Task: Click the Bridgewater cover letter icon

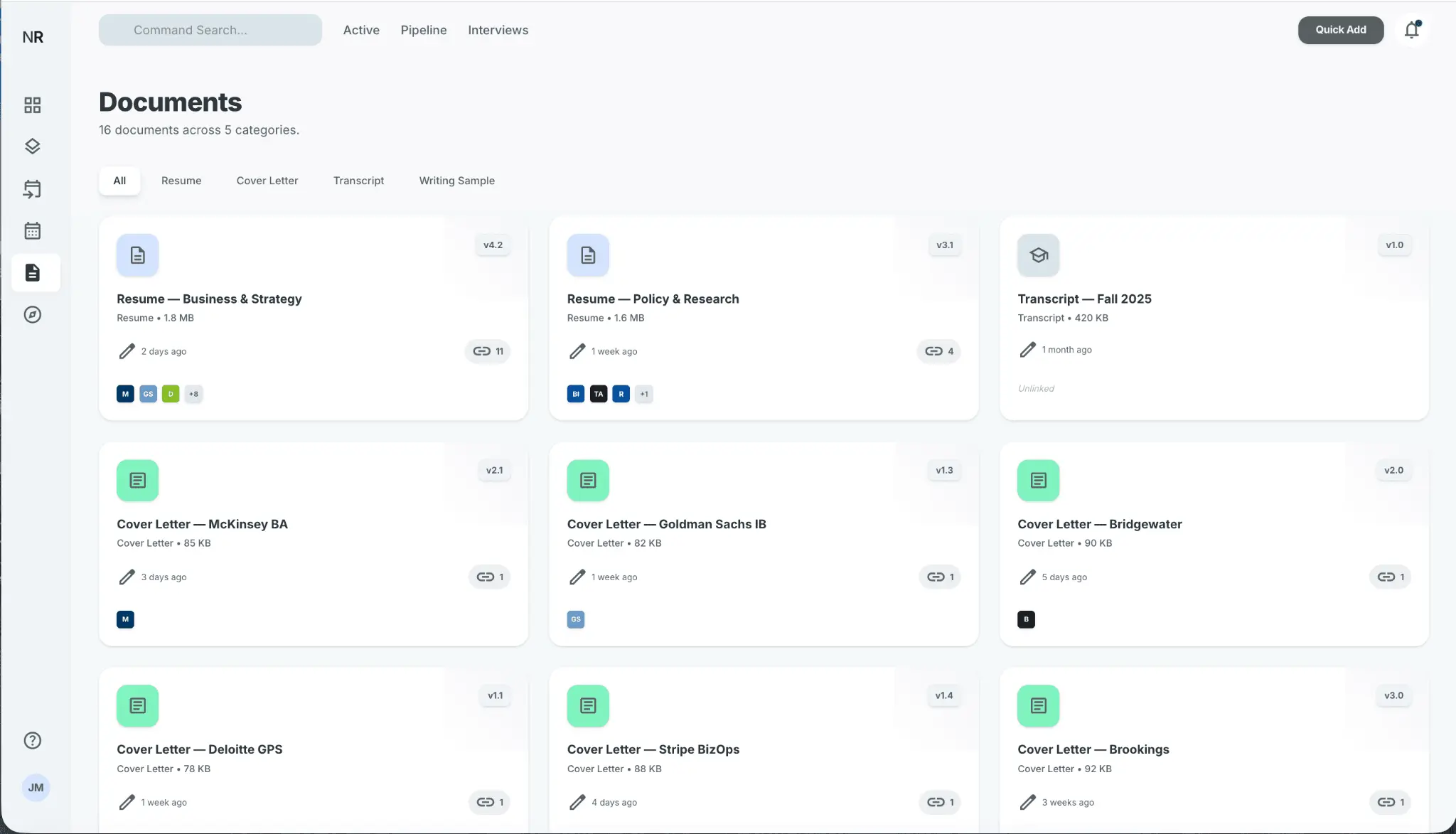Action: click(x=1038, y=481)
